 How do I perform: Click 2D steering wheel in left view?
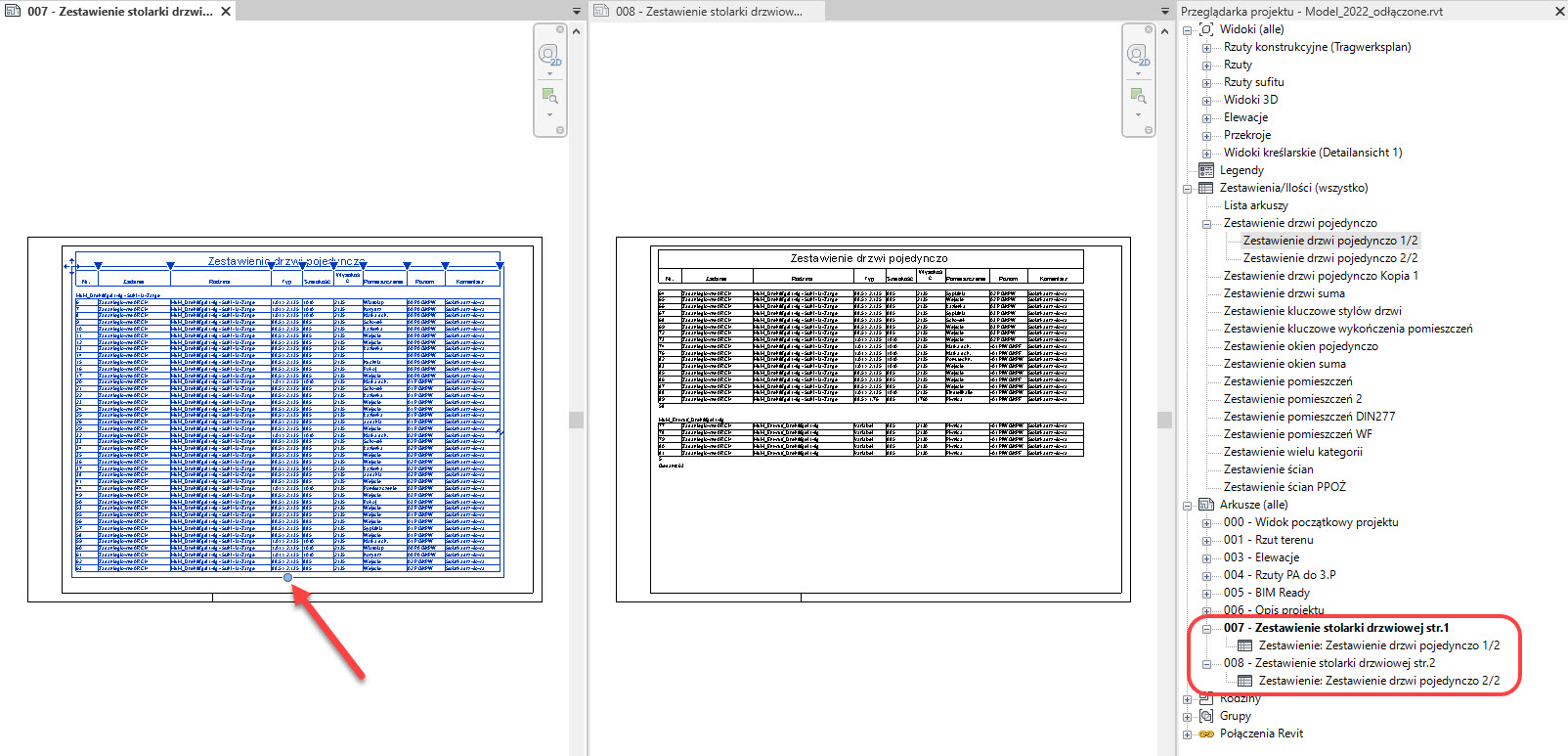tap(549, 55)
